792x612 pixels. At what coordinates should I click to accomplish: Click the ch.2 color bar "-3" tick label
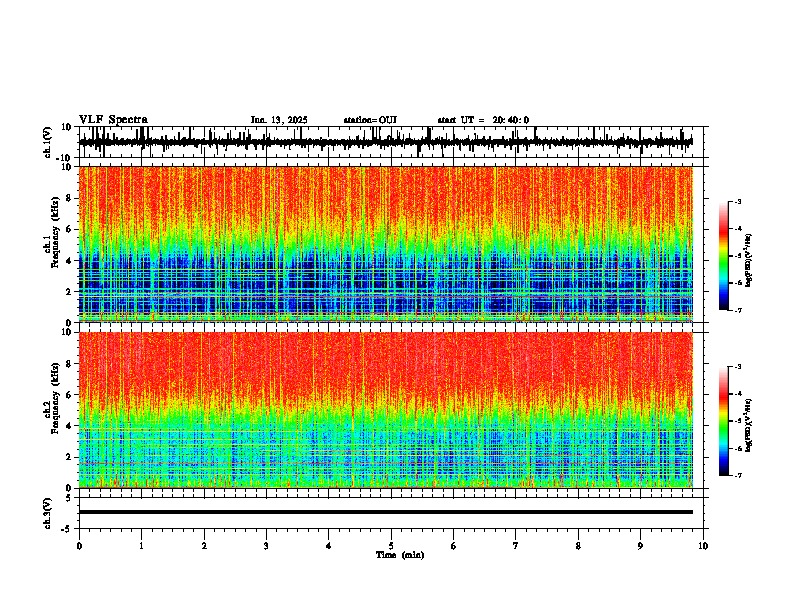(x=738, y=367)
